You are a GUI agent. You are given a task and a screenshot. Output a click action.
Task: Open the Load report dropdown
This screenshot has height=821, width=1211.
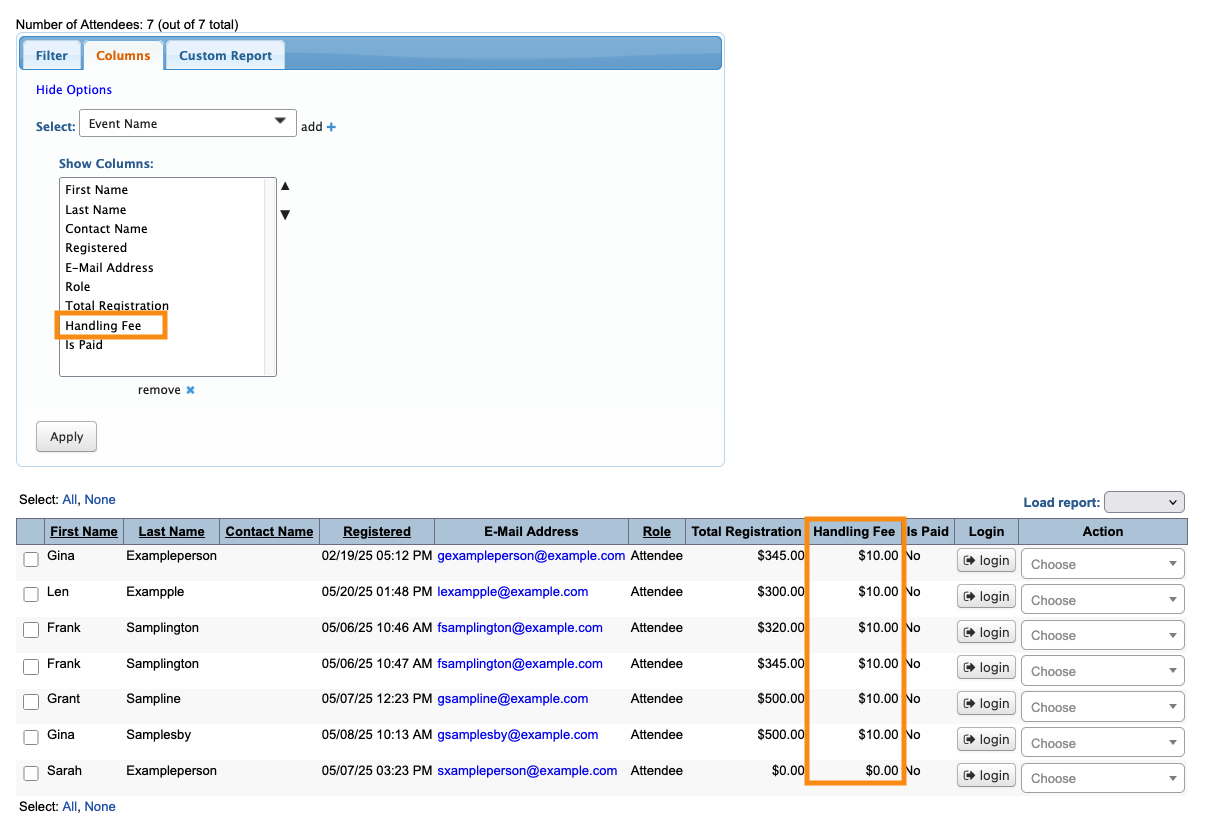click(1144, 502)
